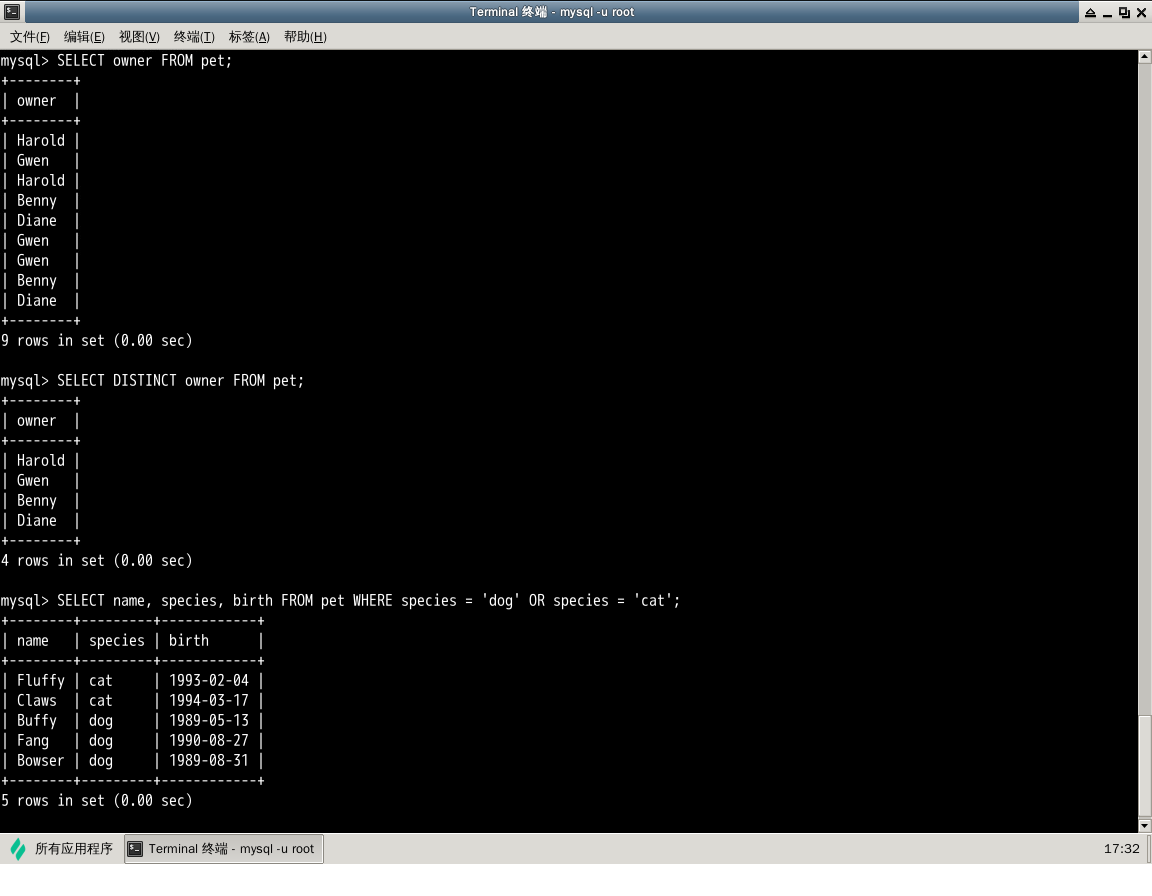
Task: Close the mysql terminal window
Action: [1141, 12]
